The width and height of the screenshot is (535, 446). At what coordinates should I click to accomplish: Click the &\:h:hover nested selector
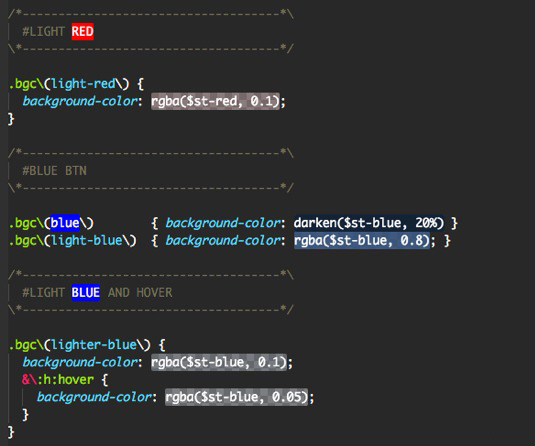point(58,379)
